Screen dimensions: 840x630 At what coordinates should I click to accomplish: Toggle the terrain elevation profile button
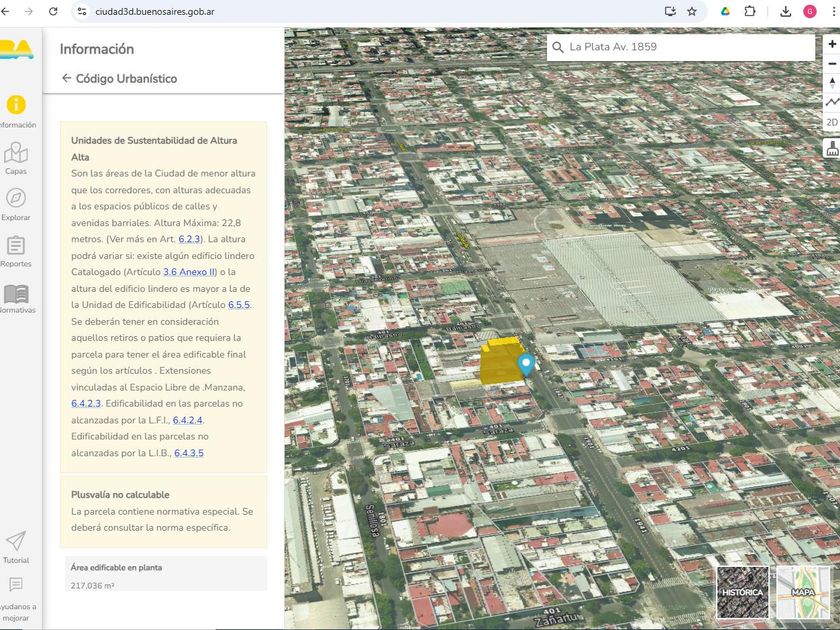(x=832, y=102)
